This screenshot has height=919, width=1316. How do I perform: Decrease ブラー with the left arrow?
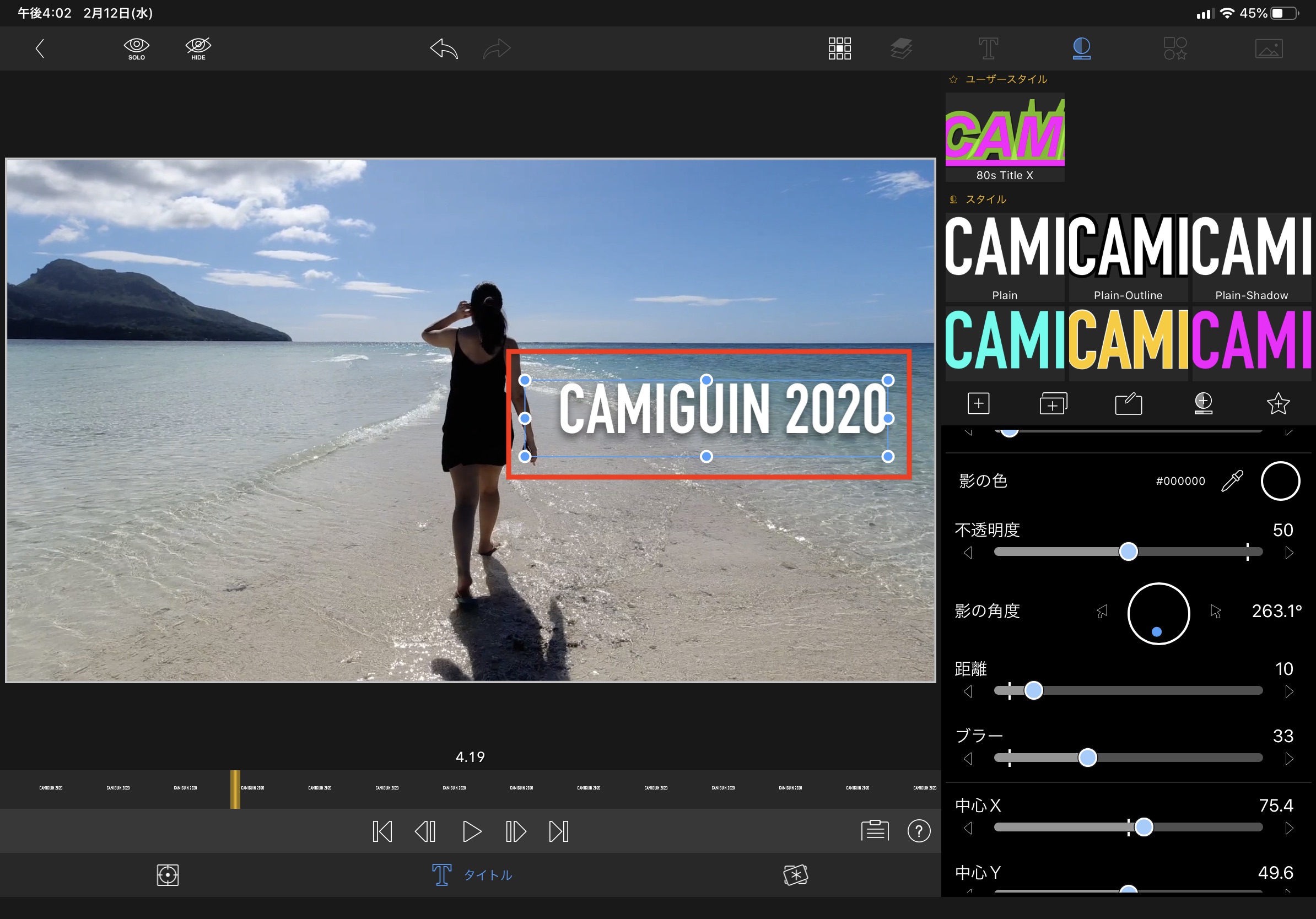(968, 759)
